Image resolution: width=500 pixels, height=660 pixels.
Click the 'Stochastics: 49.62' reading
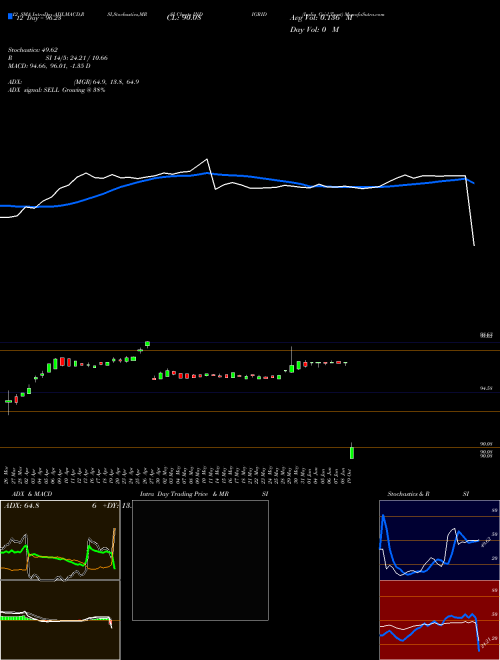[x=31, y=50]
